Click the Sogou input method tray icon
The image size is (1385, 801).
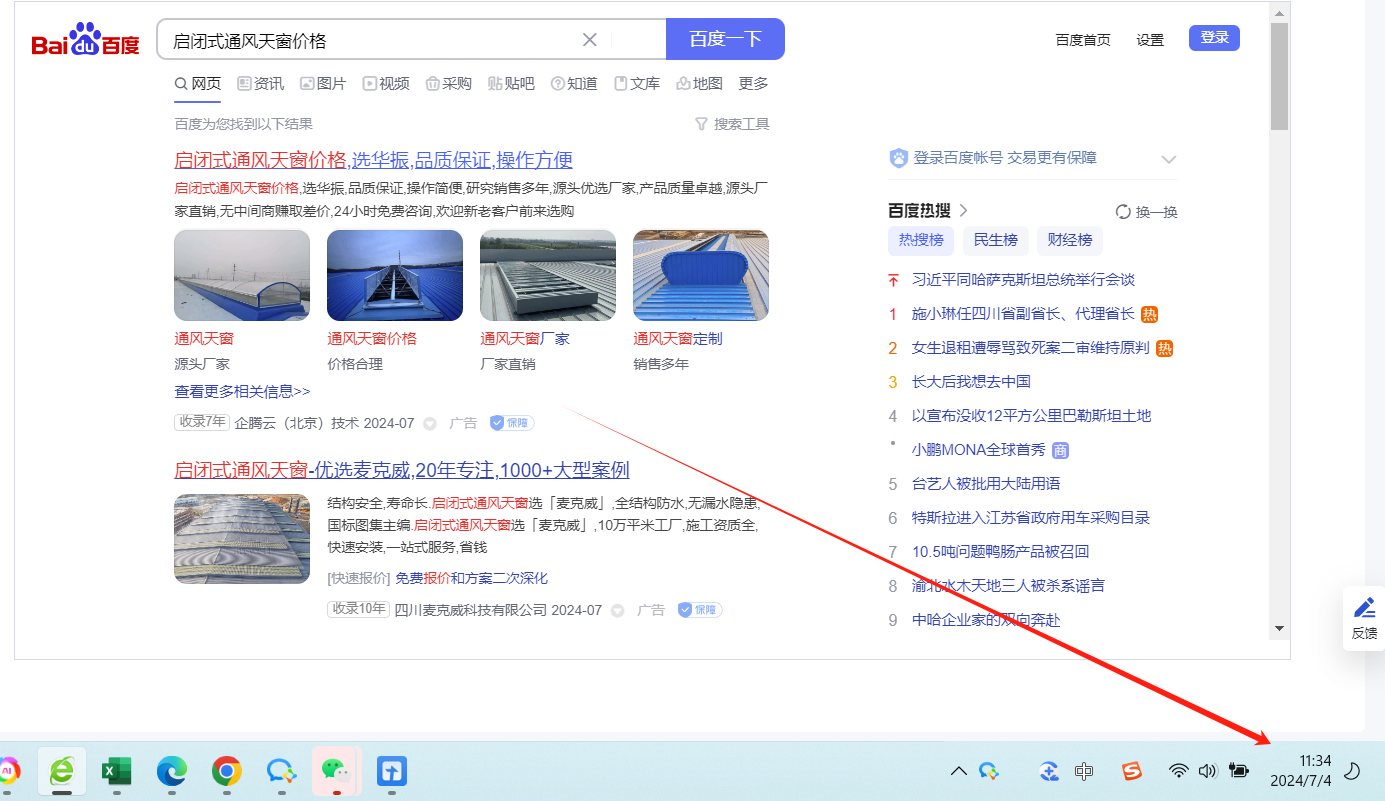pyautogui.click(x=1131, y=771)
